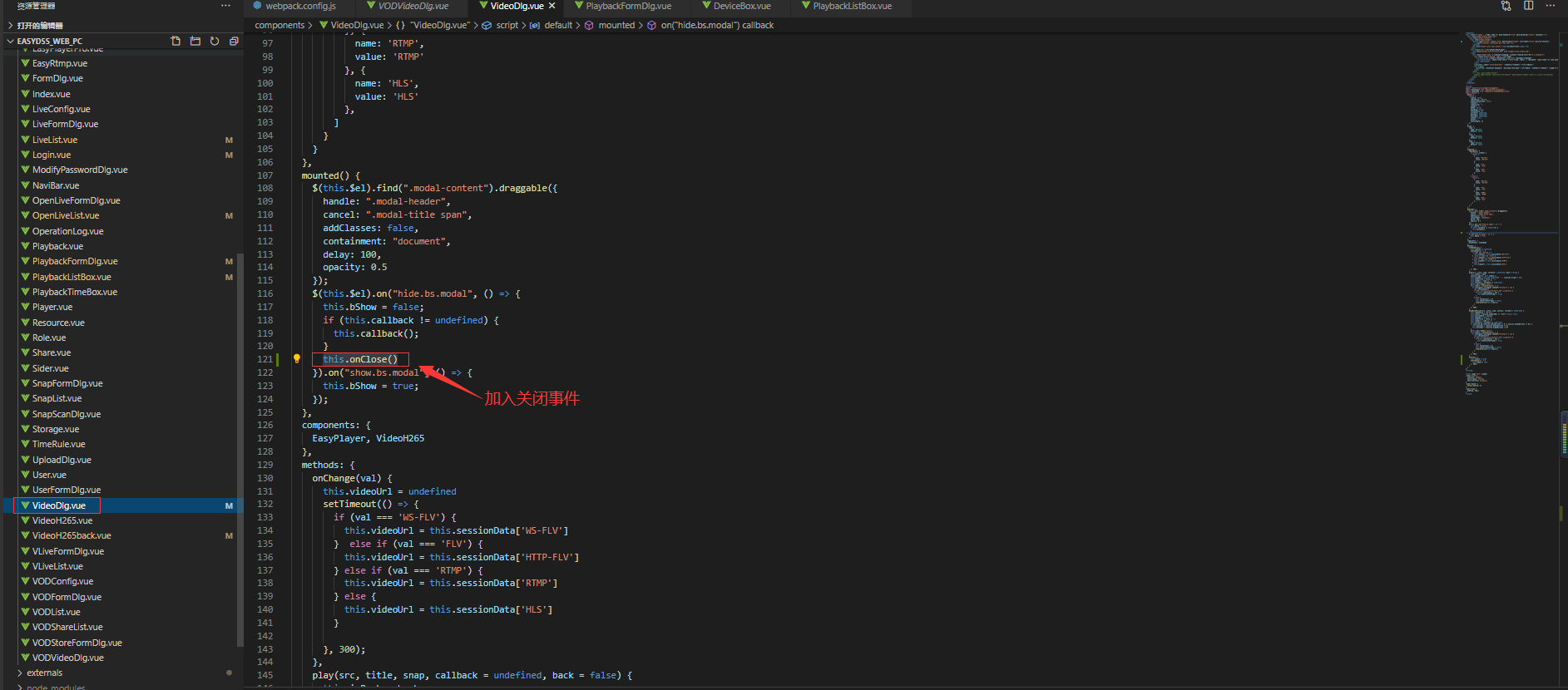This screenshot has width=1568, height=690.
Task: Open SnapFormDlg.vue in explorer
Action: click(67, 383)
